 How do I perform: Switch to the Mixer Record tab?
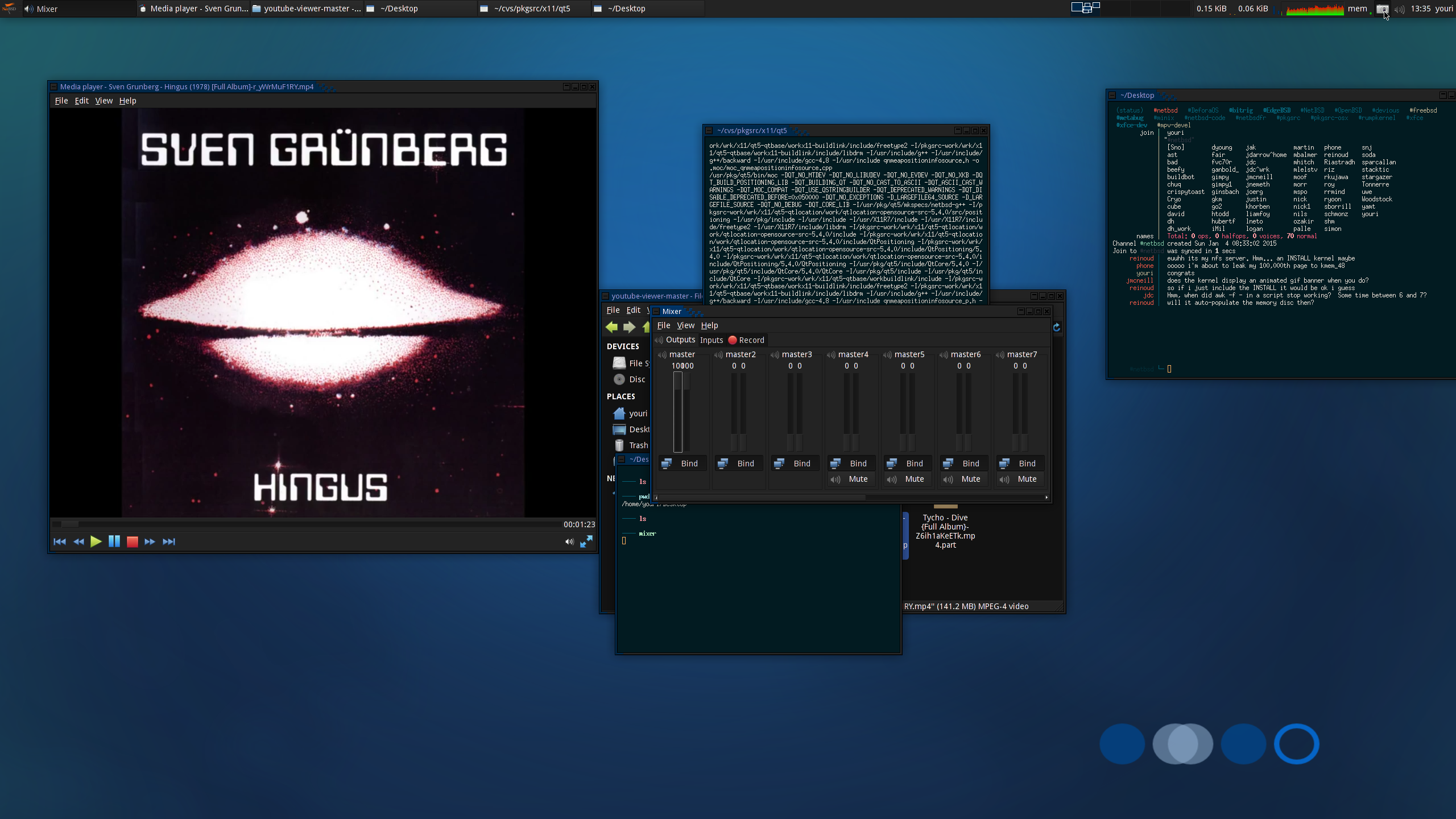pyautogui.click(x=746, y=340)
